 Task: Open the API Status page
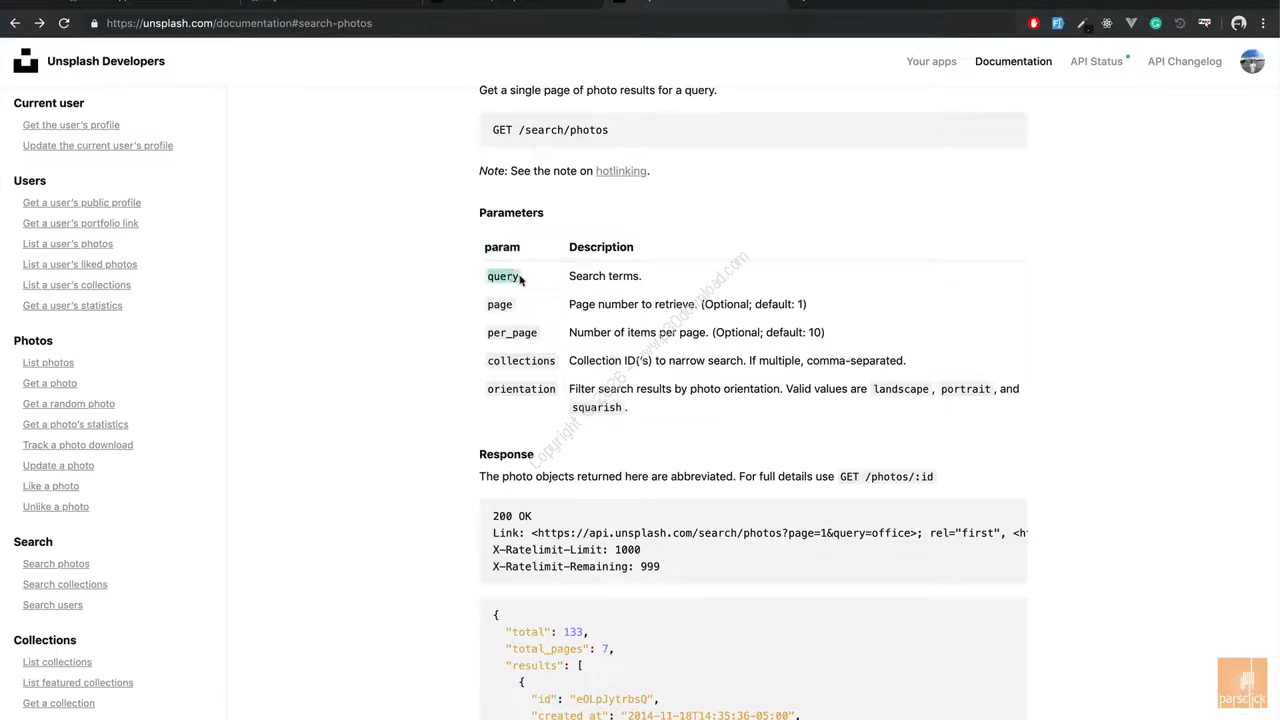point(1096,61)
